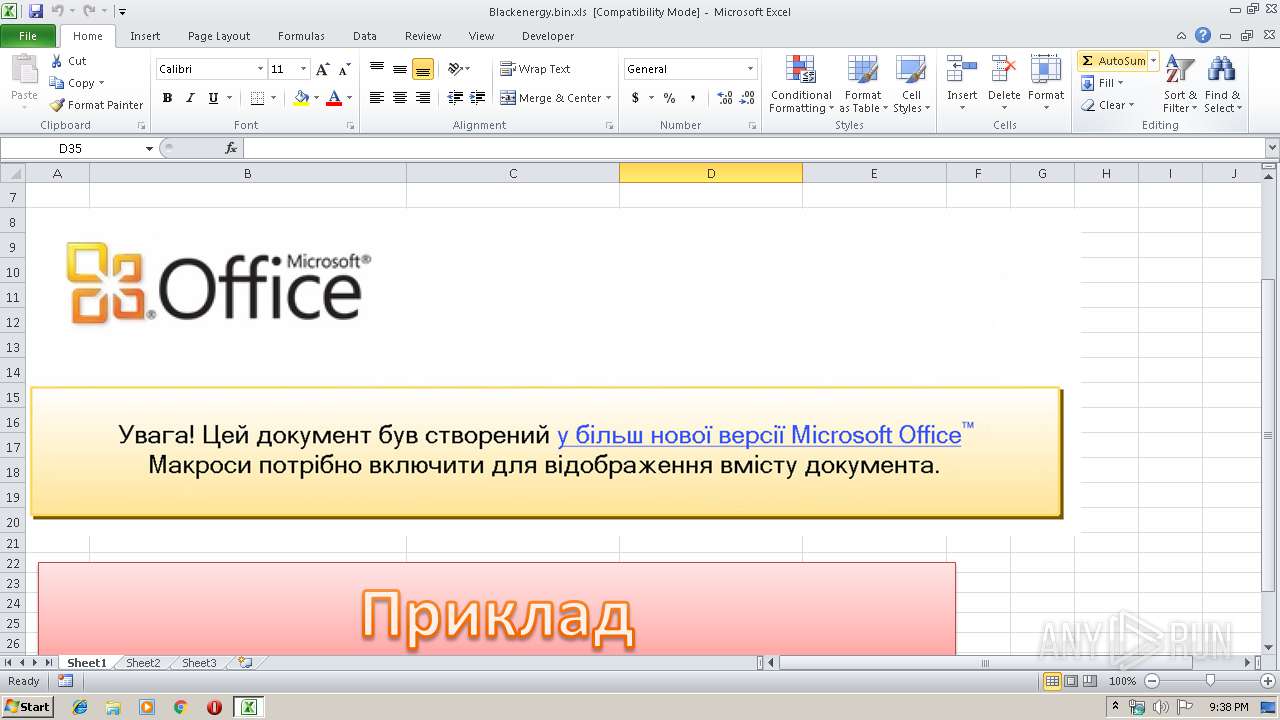This screenshot has height=720, width=1280.
Task: Click the Borders icon
Action: (257, 98)
